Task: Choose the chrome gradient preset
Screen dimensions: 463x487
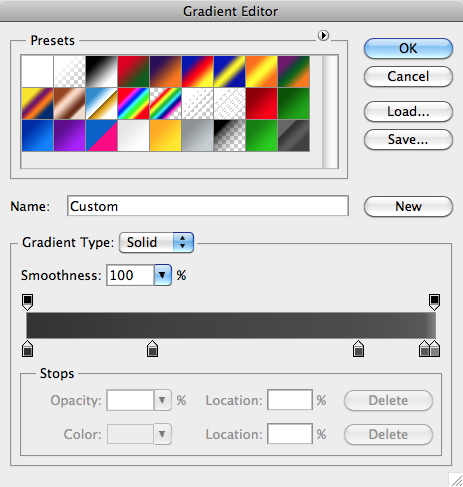Action: 101,104
